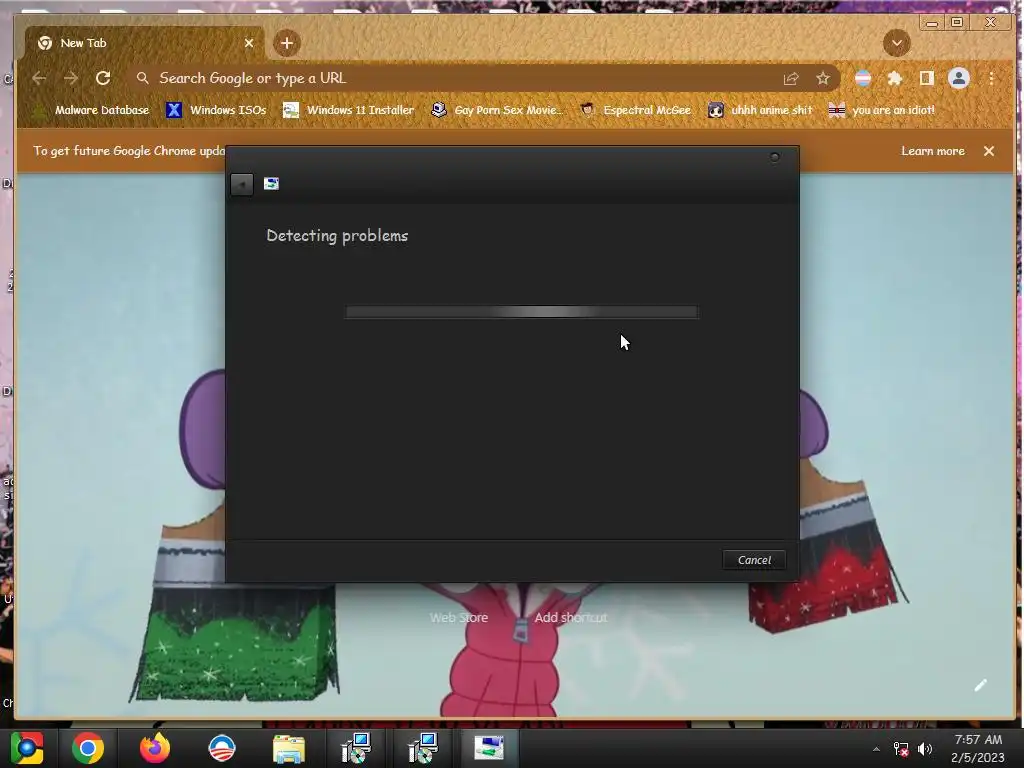
Task: Expand the tab search dropdown chevron
Action: click(x=897, y=43)
